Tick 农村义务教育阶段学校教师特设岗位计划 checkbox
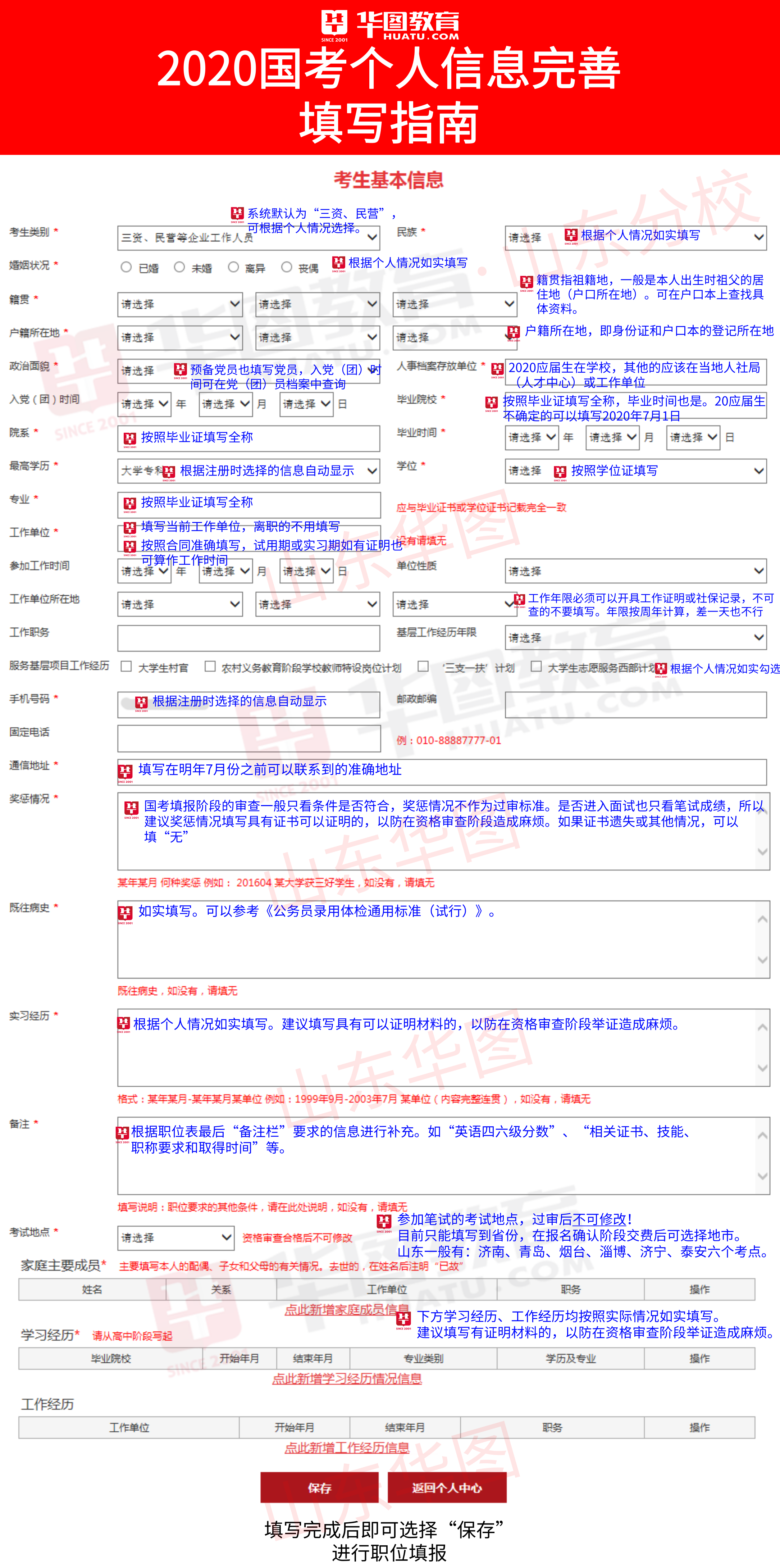Screen dimensions: 780x1568 210,667
